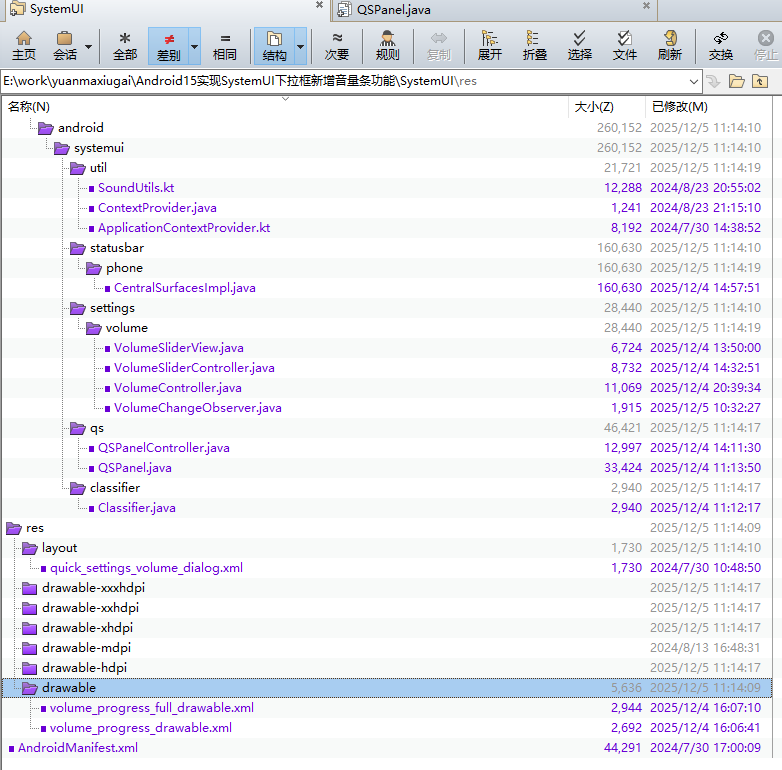Collapse the settings folder
782x770 pixels.
77,308
